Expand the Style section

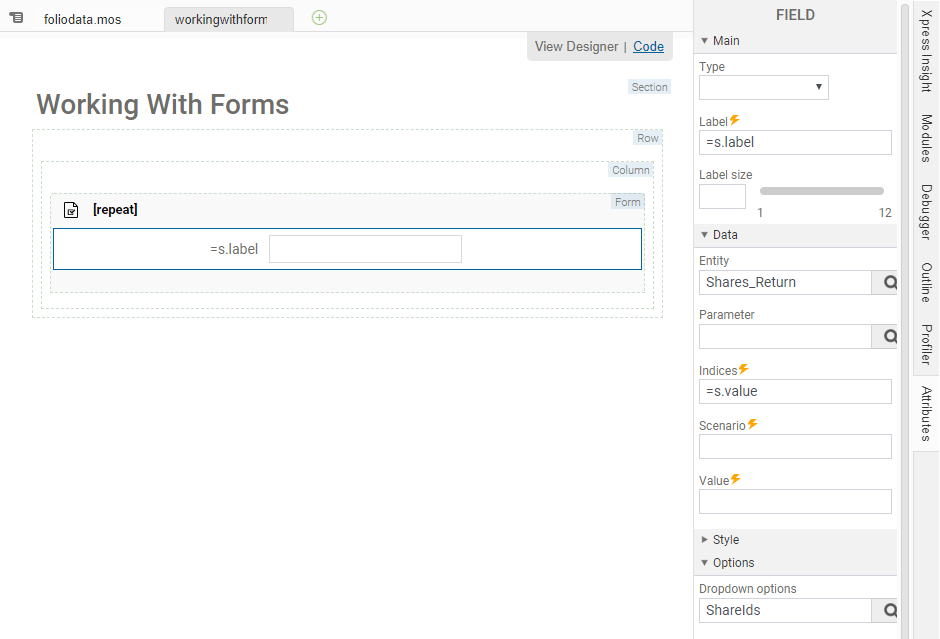(705, 540)
